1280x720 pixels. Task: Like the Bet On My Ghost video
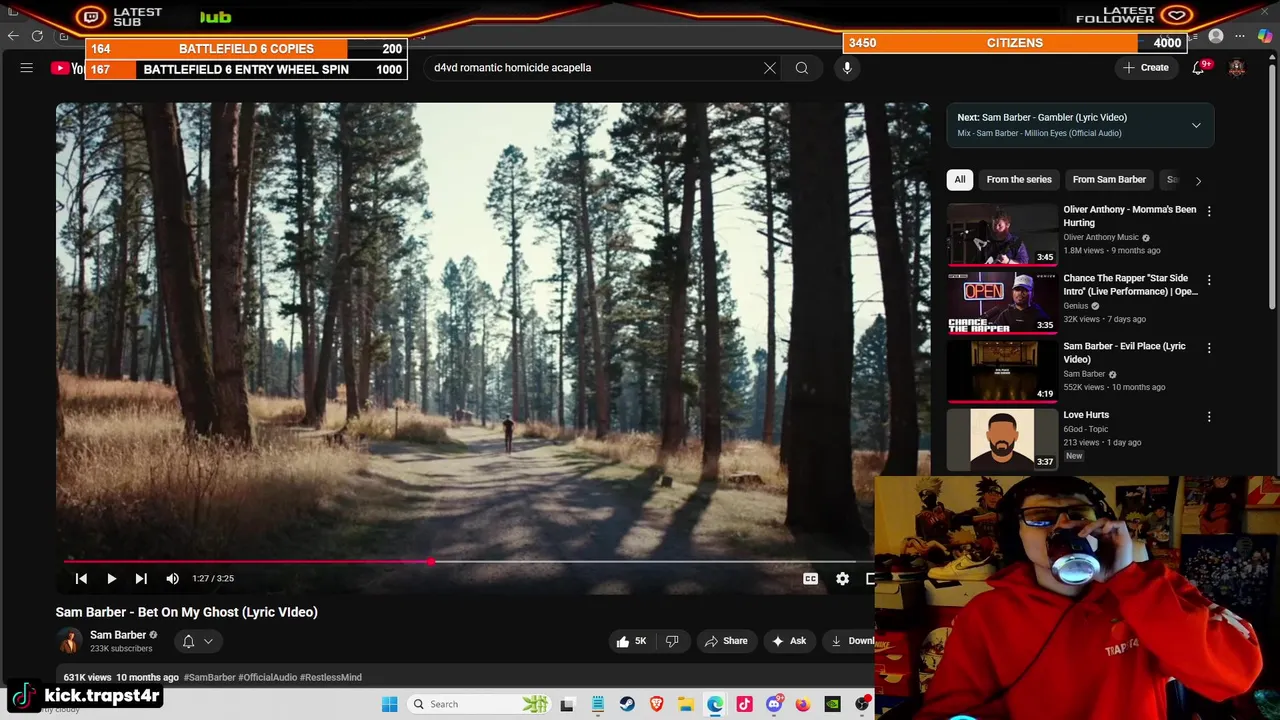(631, 641)
